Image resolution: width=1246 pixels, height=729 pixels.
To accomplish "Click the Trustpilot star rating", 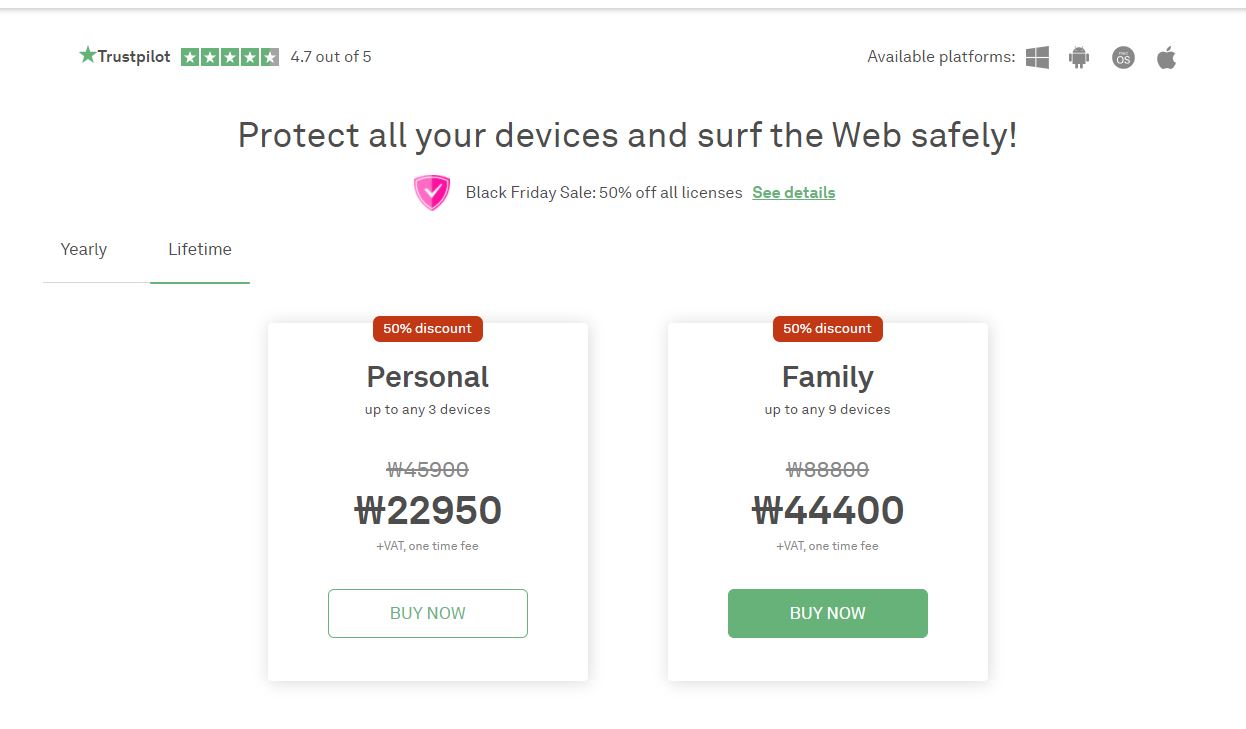I will [230, 57].
